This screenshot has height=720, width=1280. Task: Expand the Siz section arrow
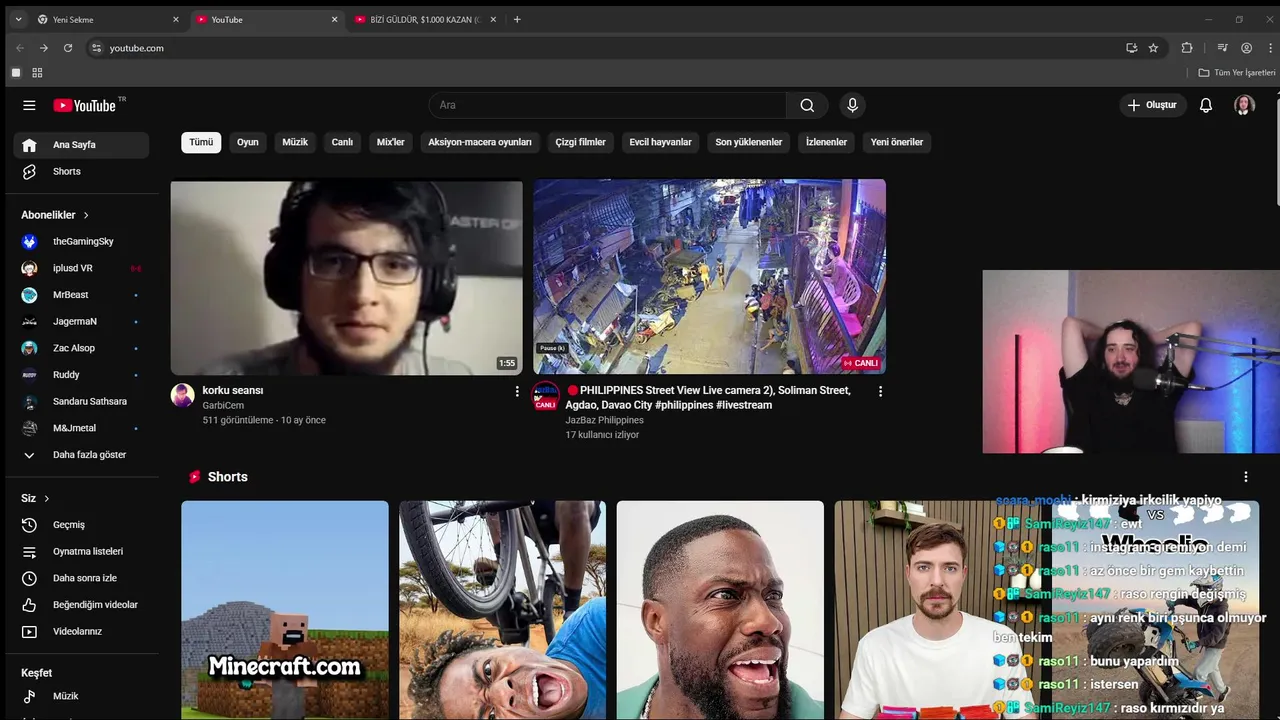(x=46, y=498)
